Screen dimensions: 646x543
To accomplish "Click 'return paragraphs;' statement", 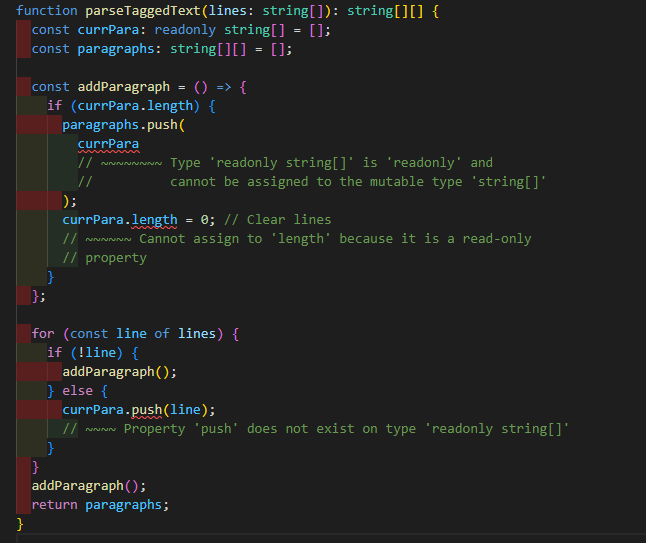I will pos(100,505).
